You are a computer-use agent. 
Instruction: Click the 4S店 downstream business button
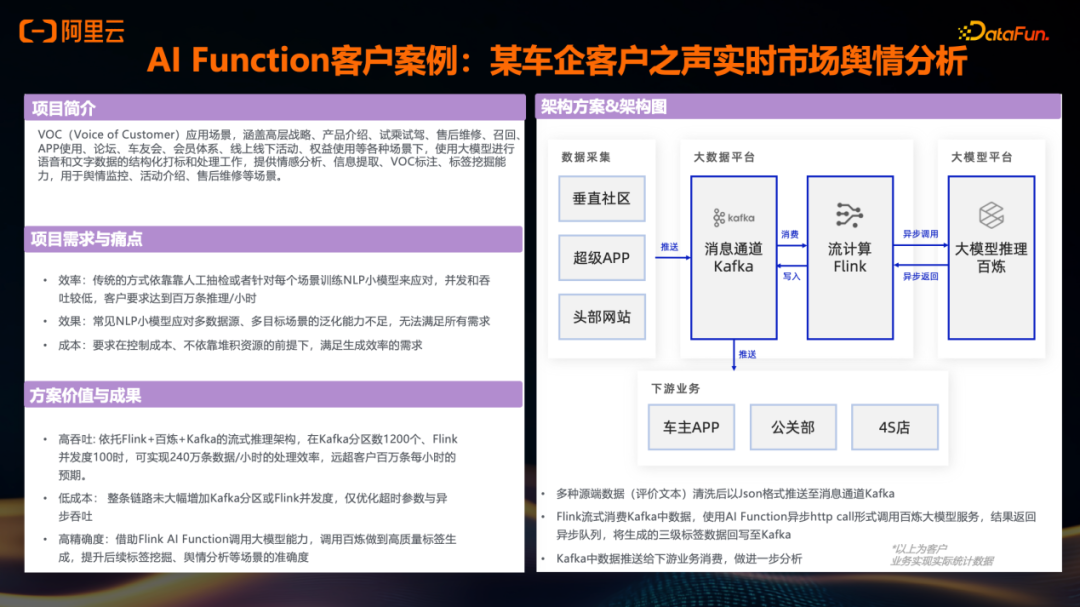894,427
